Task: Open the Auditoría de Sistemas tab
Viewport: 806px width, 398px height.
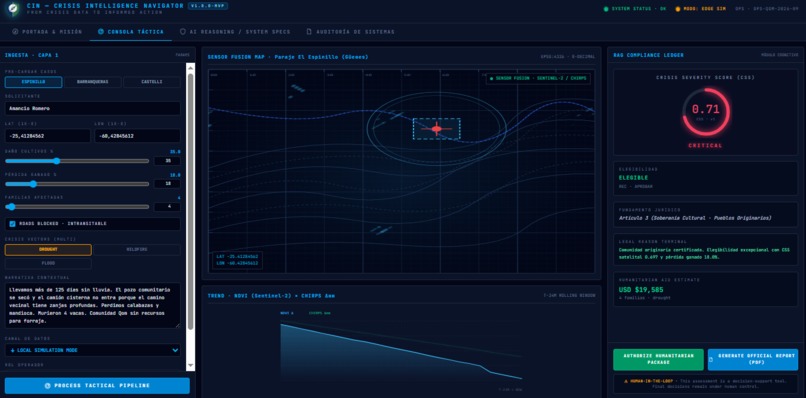Action: pyautogui.click(x=351, y=32)
